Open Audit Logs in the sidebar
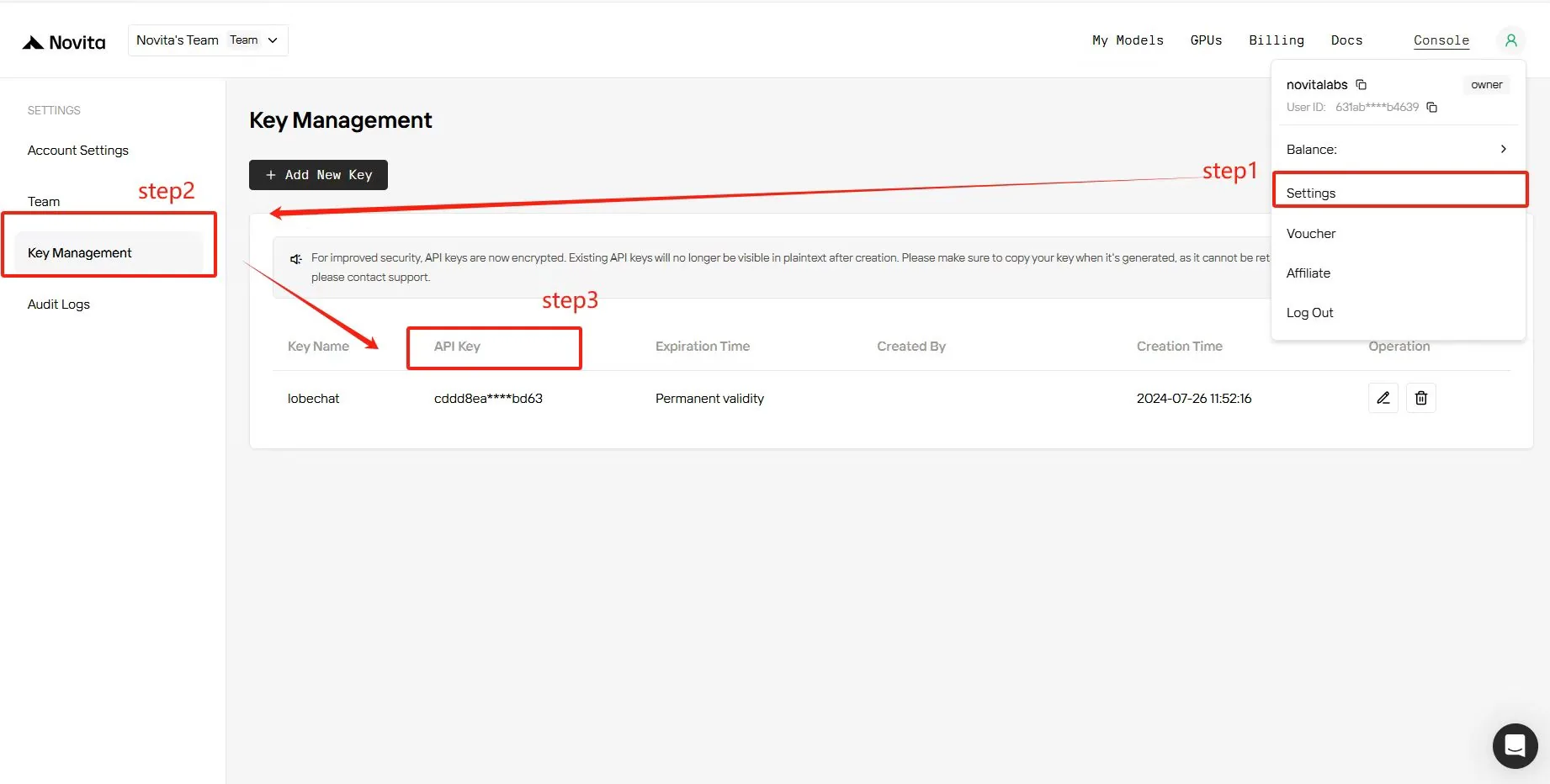 [x=59, y=304]
